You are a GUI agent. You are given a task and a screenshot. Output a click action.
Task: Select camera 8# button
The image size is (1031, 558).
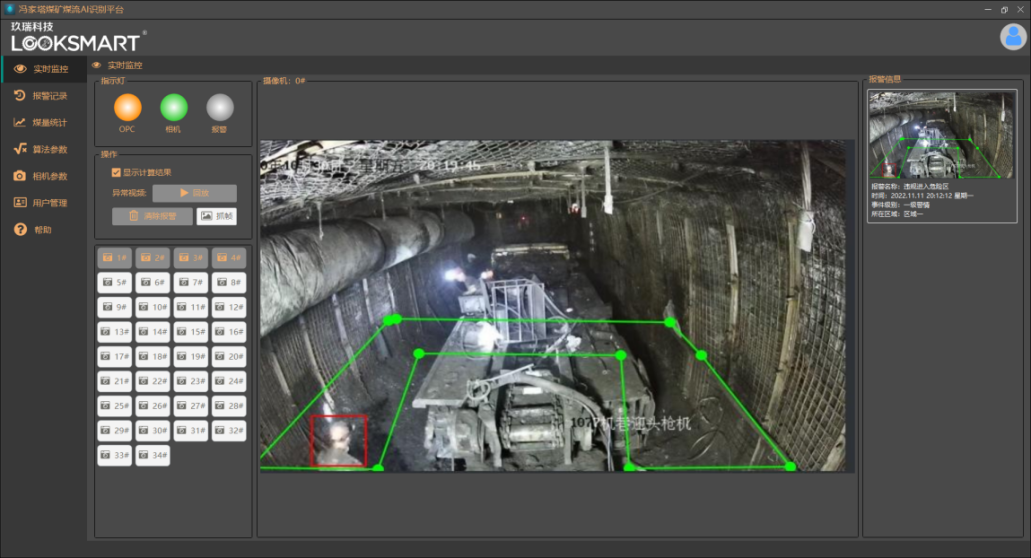click(x=229, y=283)
